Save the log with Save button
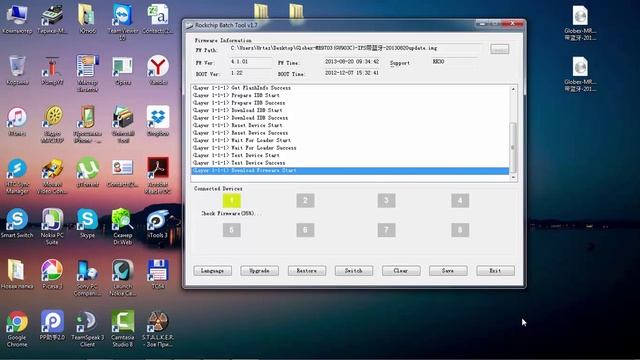Screen dimensions: 640x360 [x=448, y=271]
